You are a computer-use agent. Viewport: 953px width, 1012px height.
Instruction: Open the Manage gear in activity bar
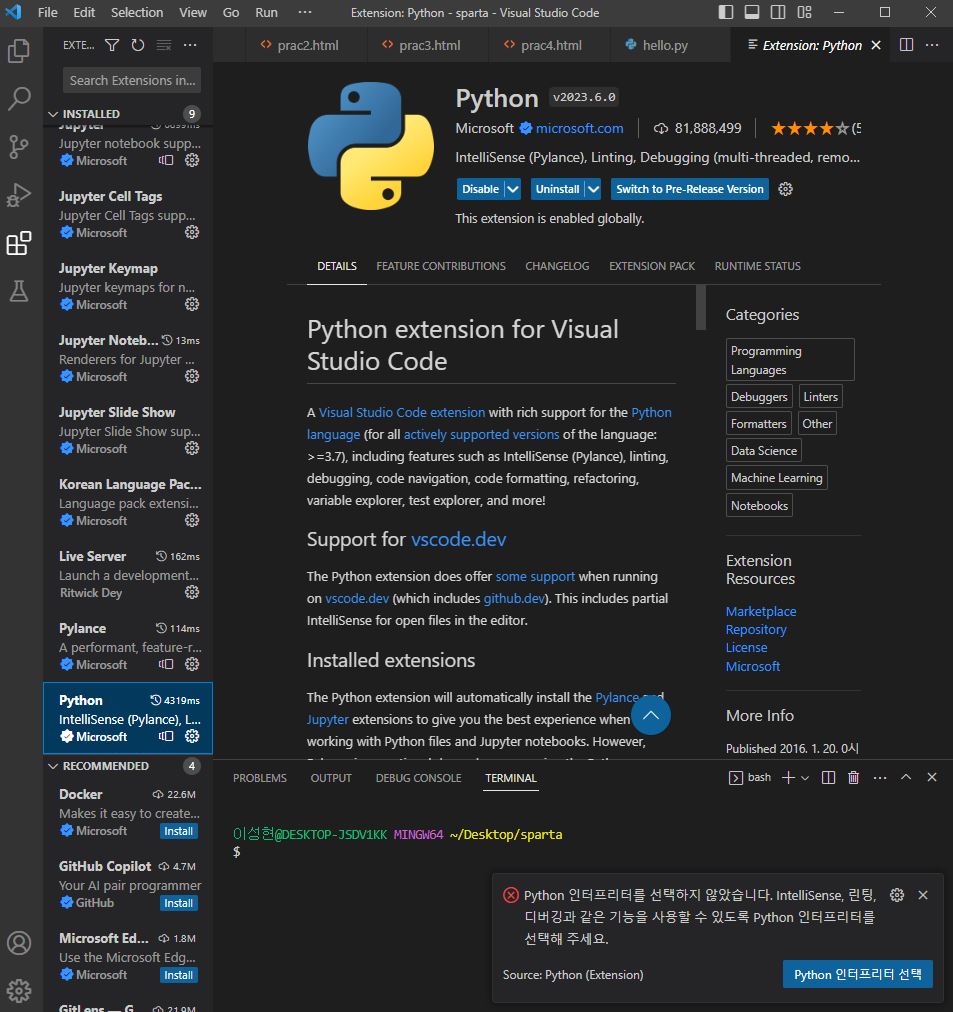coord(19,990)
